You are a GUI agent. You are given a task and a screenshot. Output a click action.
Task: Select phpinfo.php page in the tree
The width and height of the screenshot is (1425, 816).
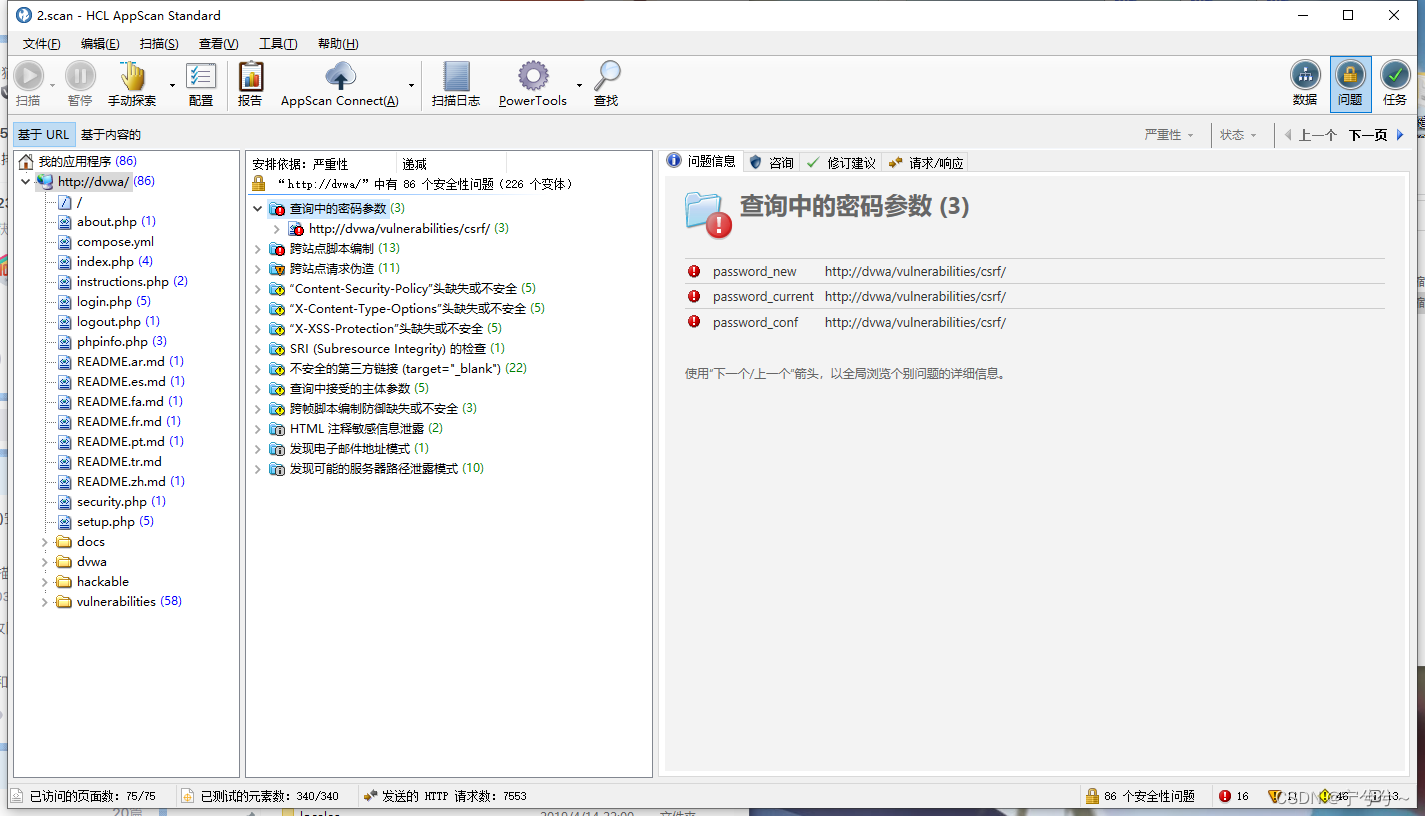tap(112, 341)
